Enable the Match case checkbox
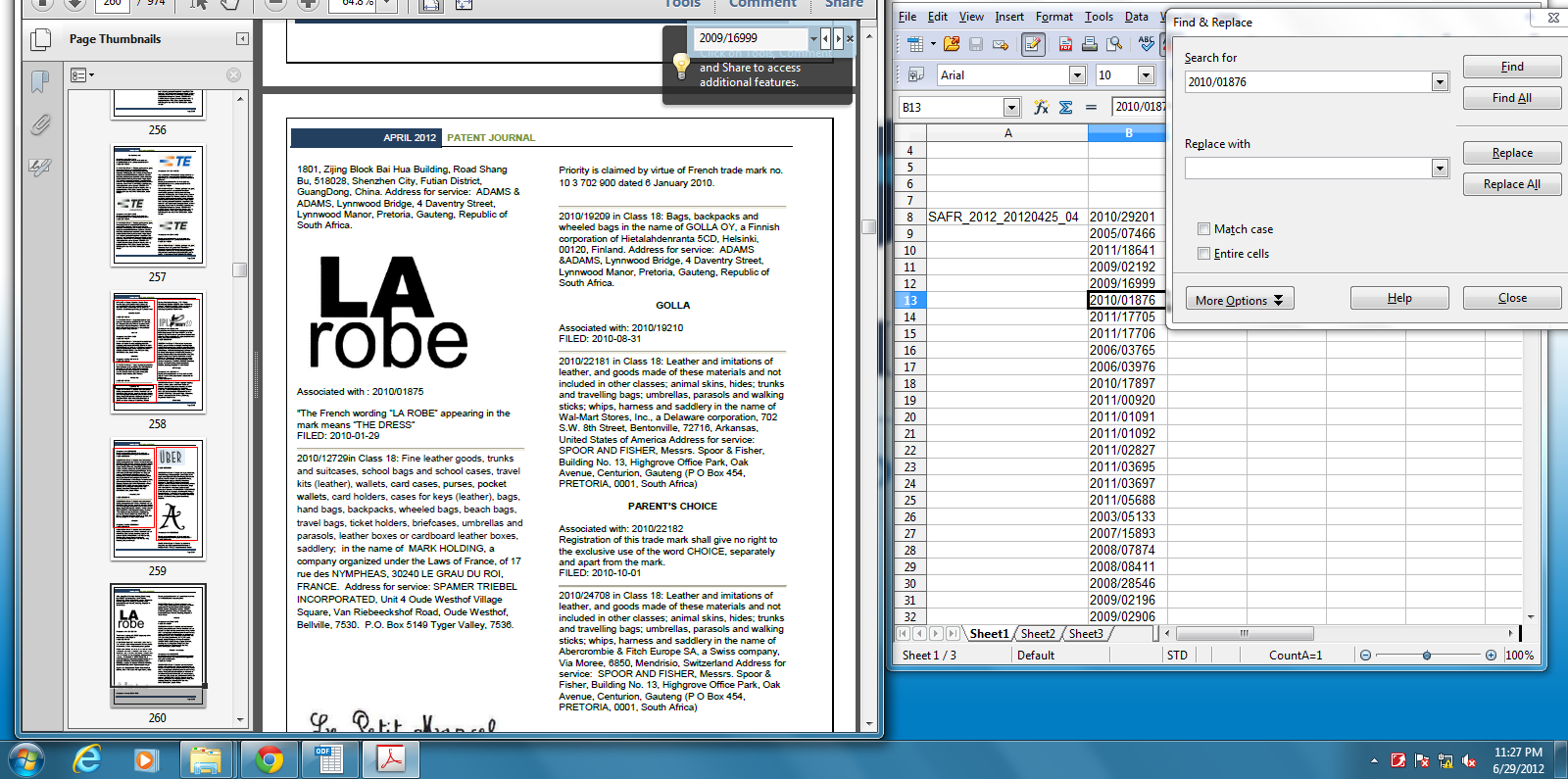This screenshot has height=779, width=1568. (x=1203, y=229)
